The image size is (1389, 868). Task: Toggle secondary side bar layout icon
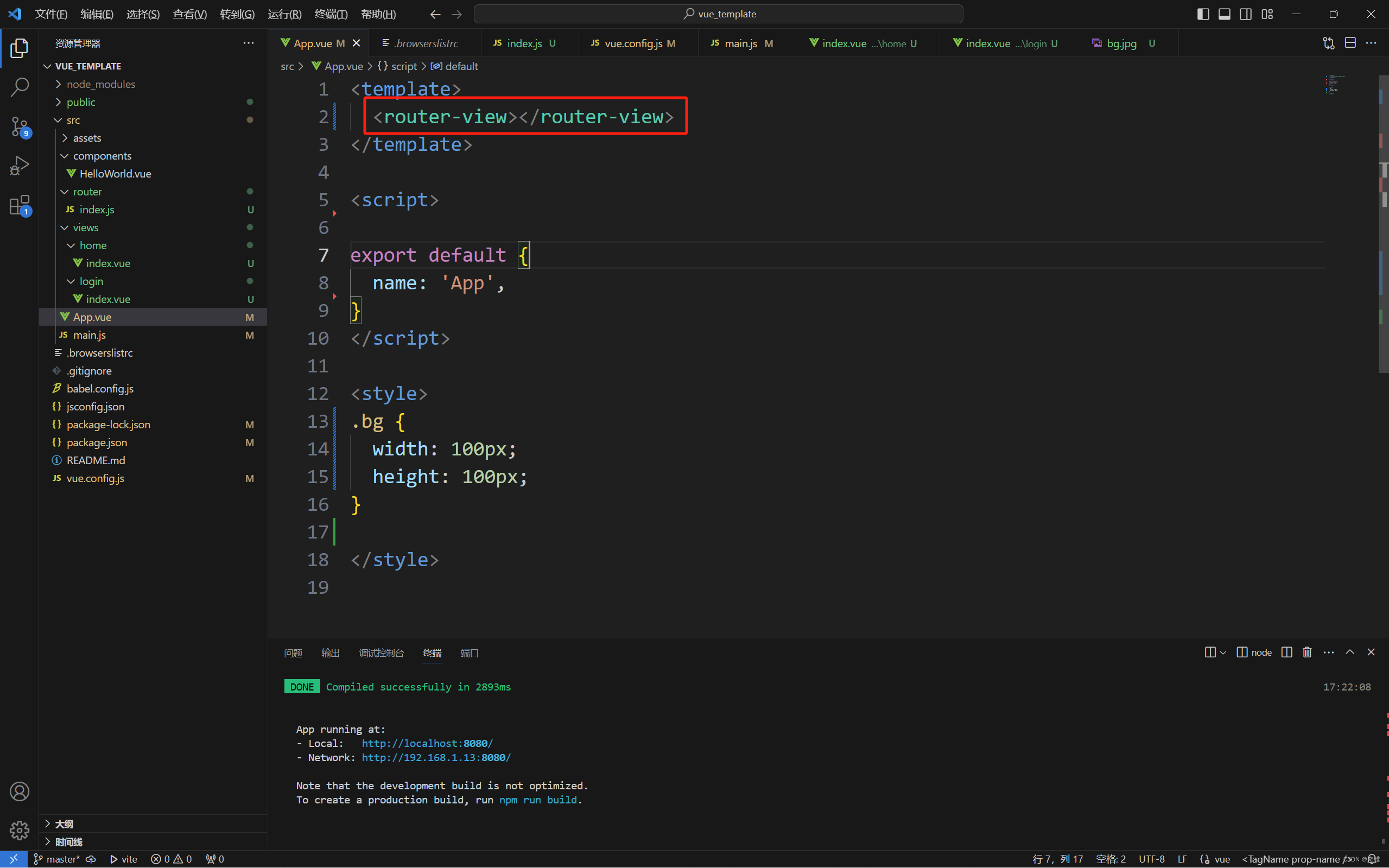click(1246, 14)
